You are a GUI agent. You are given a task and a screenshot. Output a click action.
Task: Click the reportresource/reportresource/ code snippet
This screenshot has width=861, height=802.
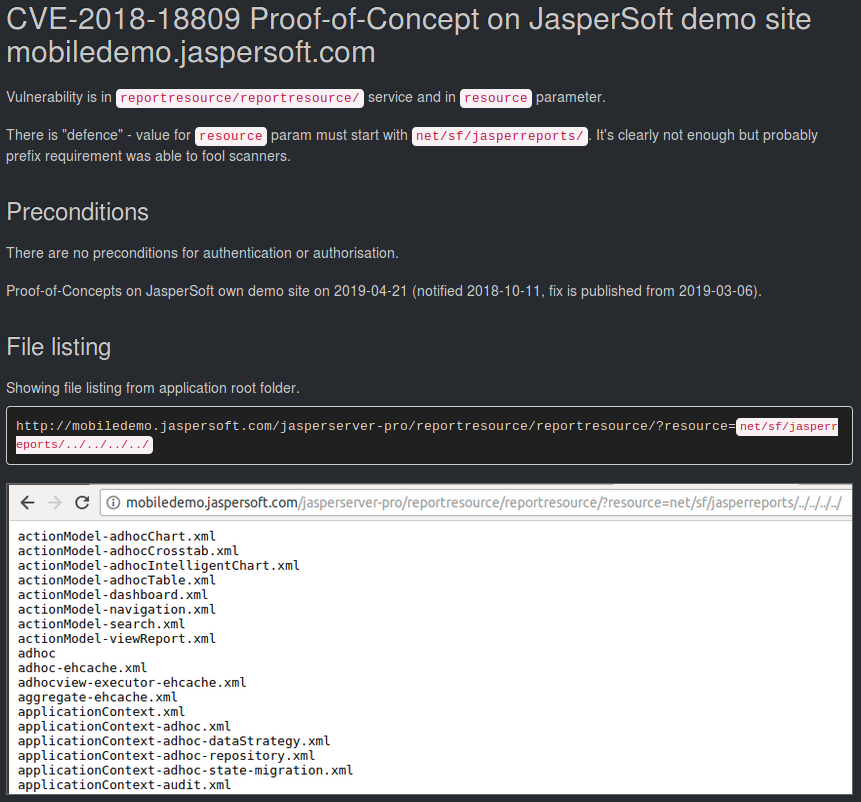coord(239,98)
